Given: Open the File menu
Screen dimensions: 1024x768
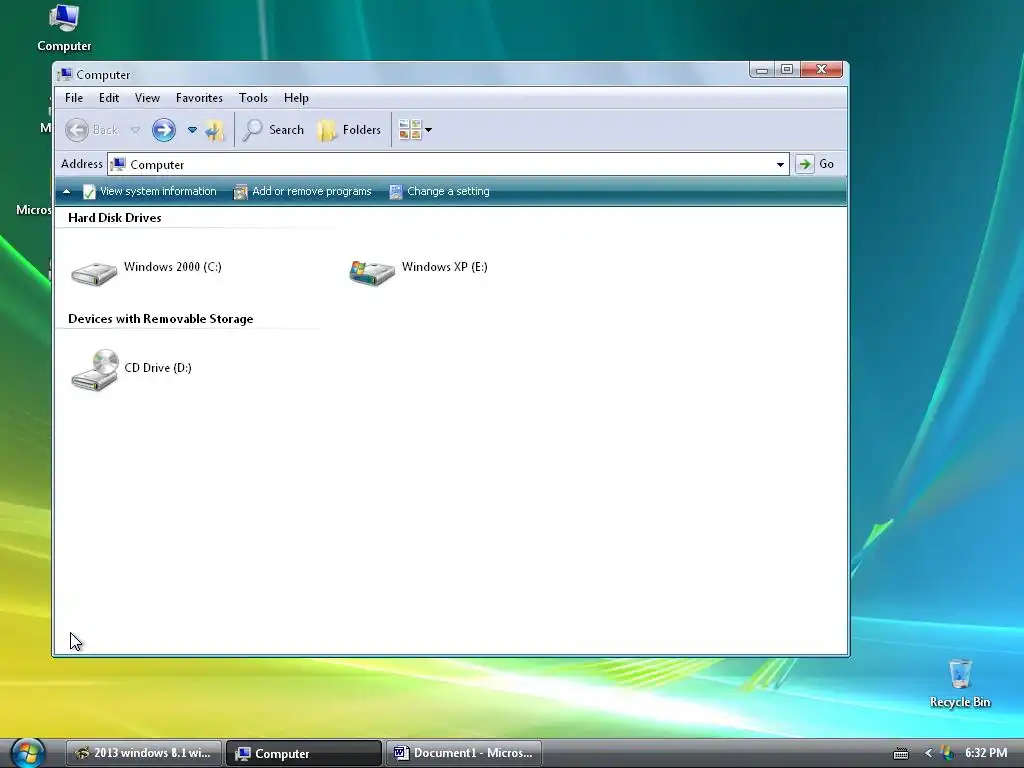Looking at the screenshot, I should pyautogui.click(x=74, y=98).
